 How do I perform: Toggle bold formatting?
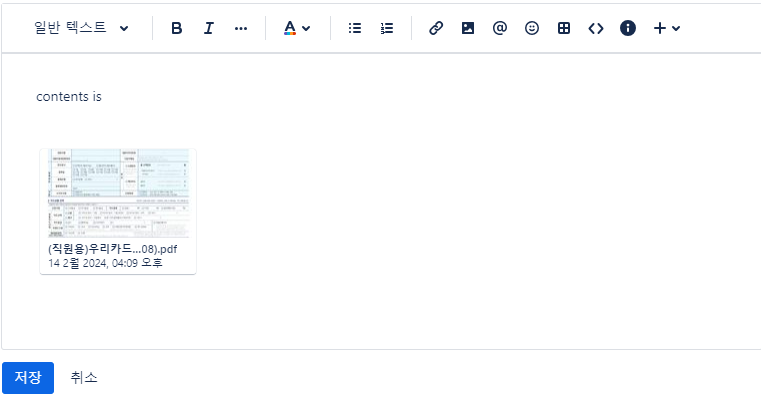[177, 28]
